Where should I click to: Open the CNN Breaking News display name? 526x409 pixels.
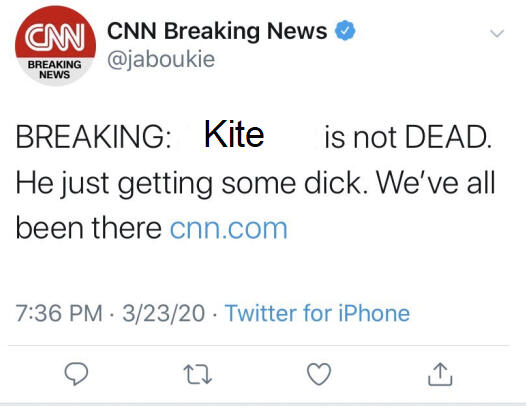click(x=217, y=31)
